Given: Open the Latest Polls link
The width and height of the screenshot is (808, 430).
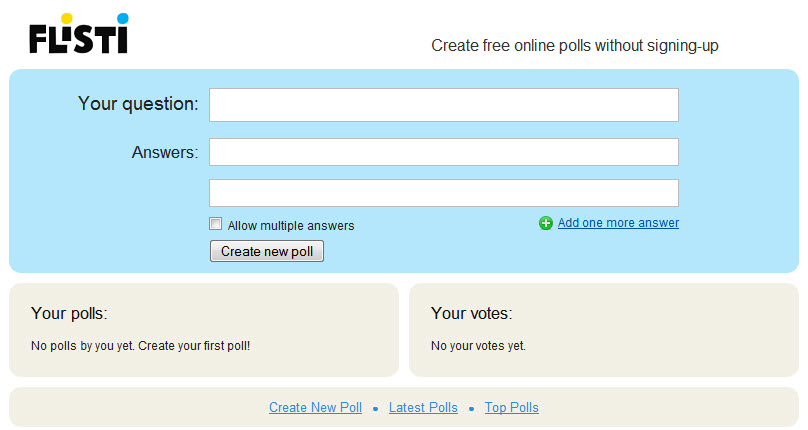Looking at the screenshot, I should click(423, 407).
